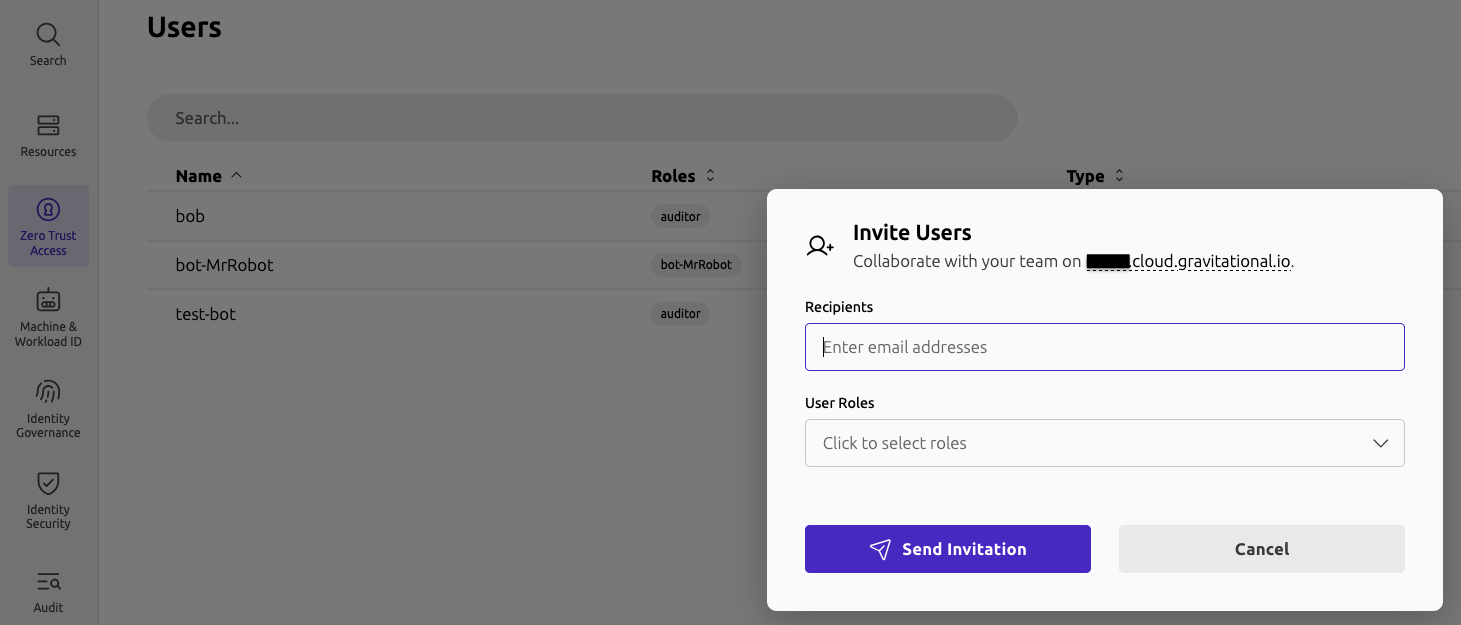Viewport: 1461px width, 625px height.
Task: Select bot-MrRobot from the user list
Action: point(222,265)
